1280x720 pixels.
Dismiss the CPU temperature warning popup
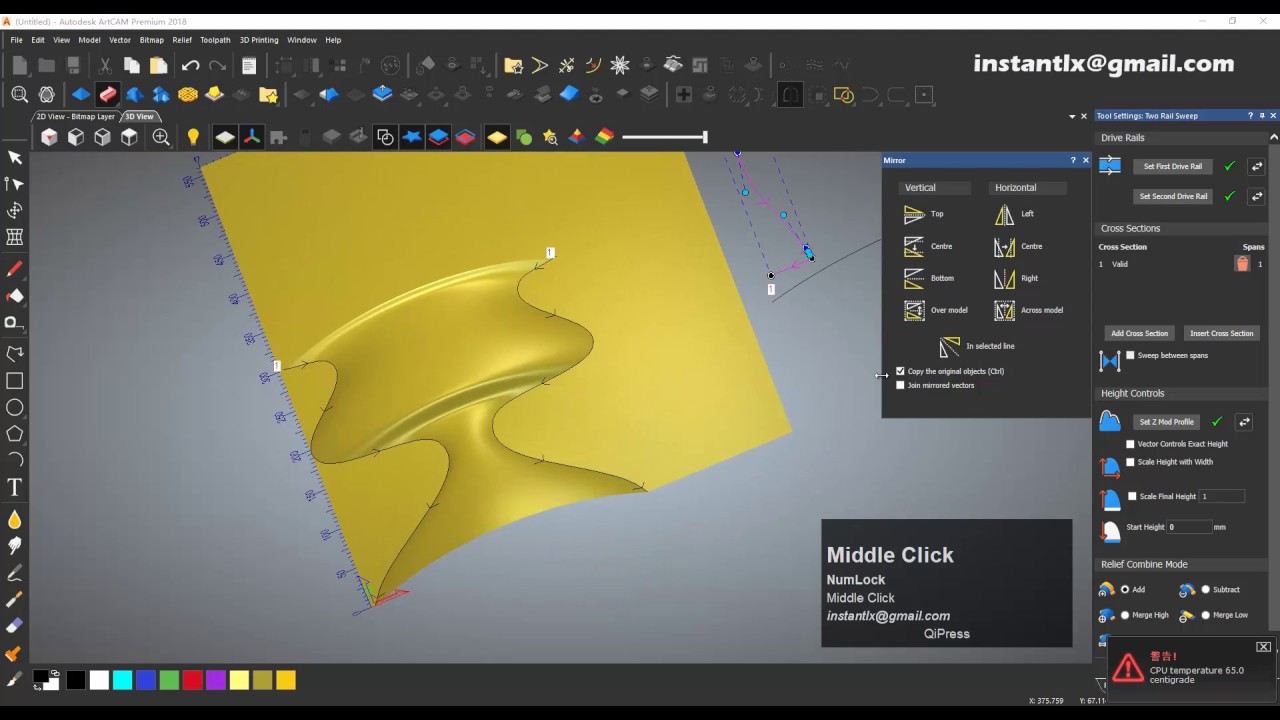click(1264, 647)
